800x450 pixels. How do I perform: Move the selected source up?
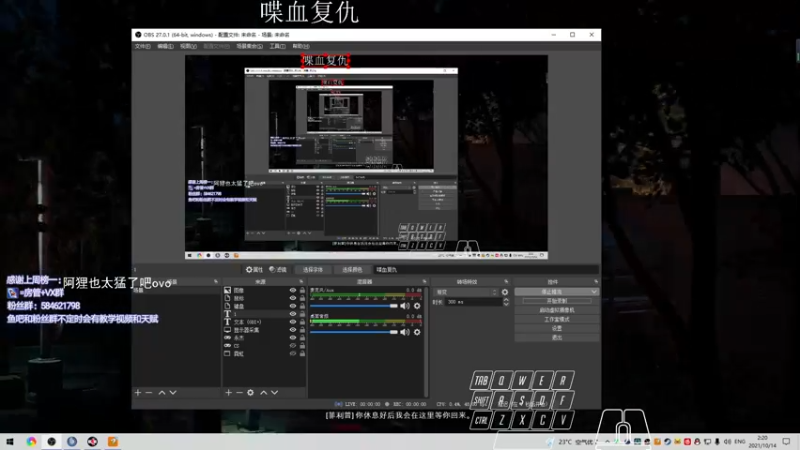[x=264, y=392]
